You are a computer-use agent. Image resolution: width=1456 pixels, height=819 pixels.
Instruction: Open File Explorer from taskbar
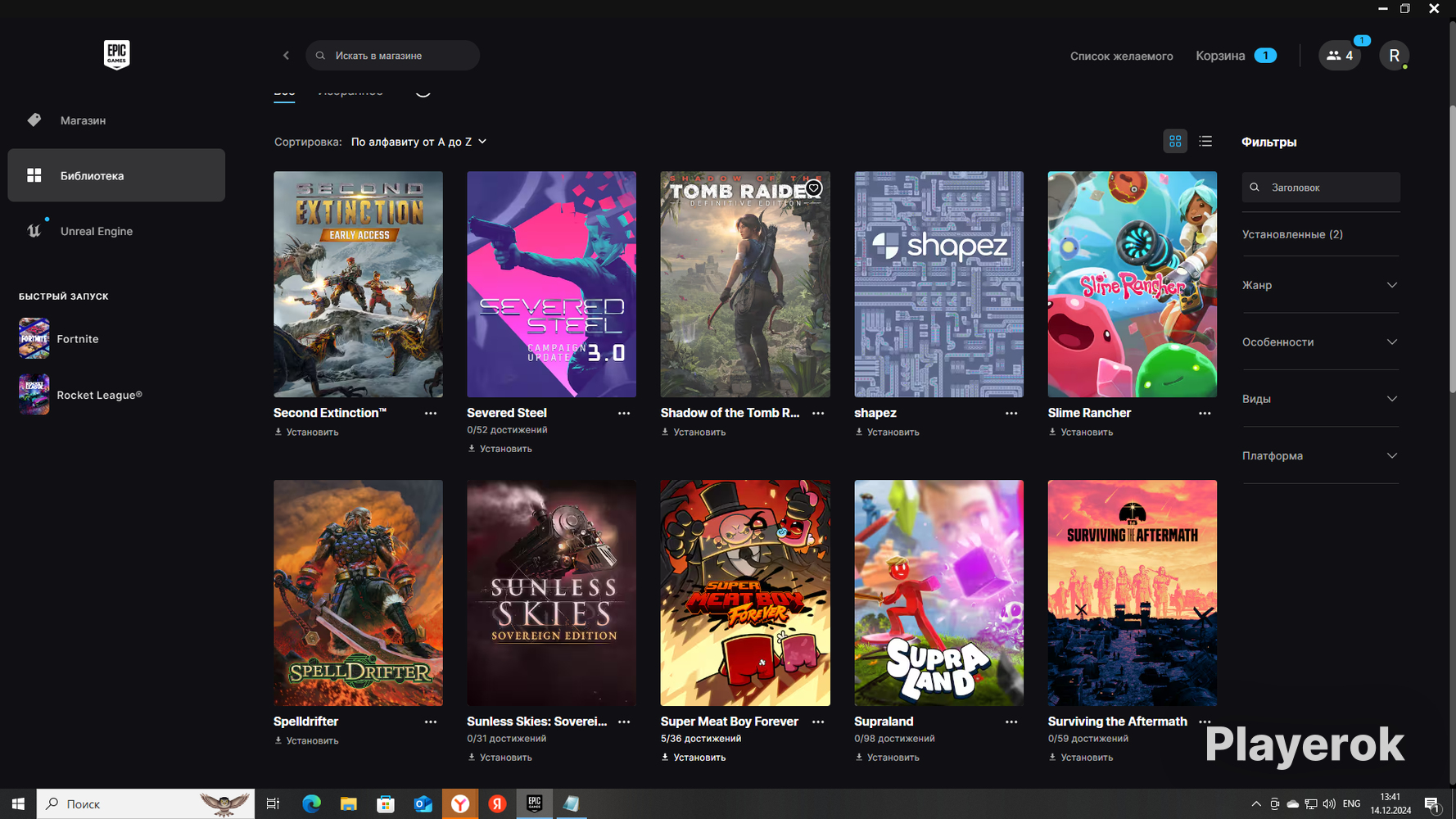(x=349, y=804)
